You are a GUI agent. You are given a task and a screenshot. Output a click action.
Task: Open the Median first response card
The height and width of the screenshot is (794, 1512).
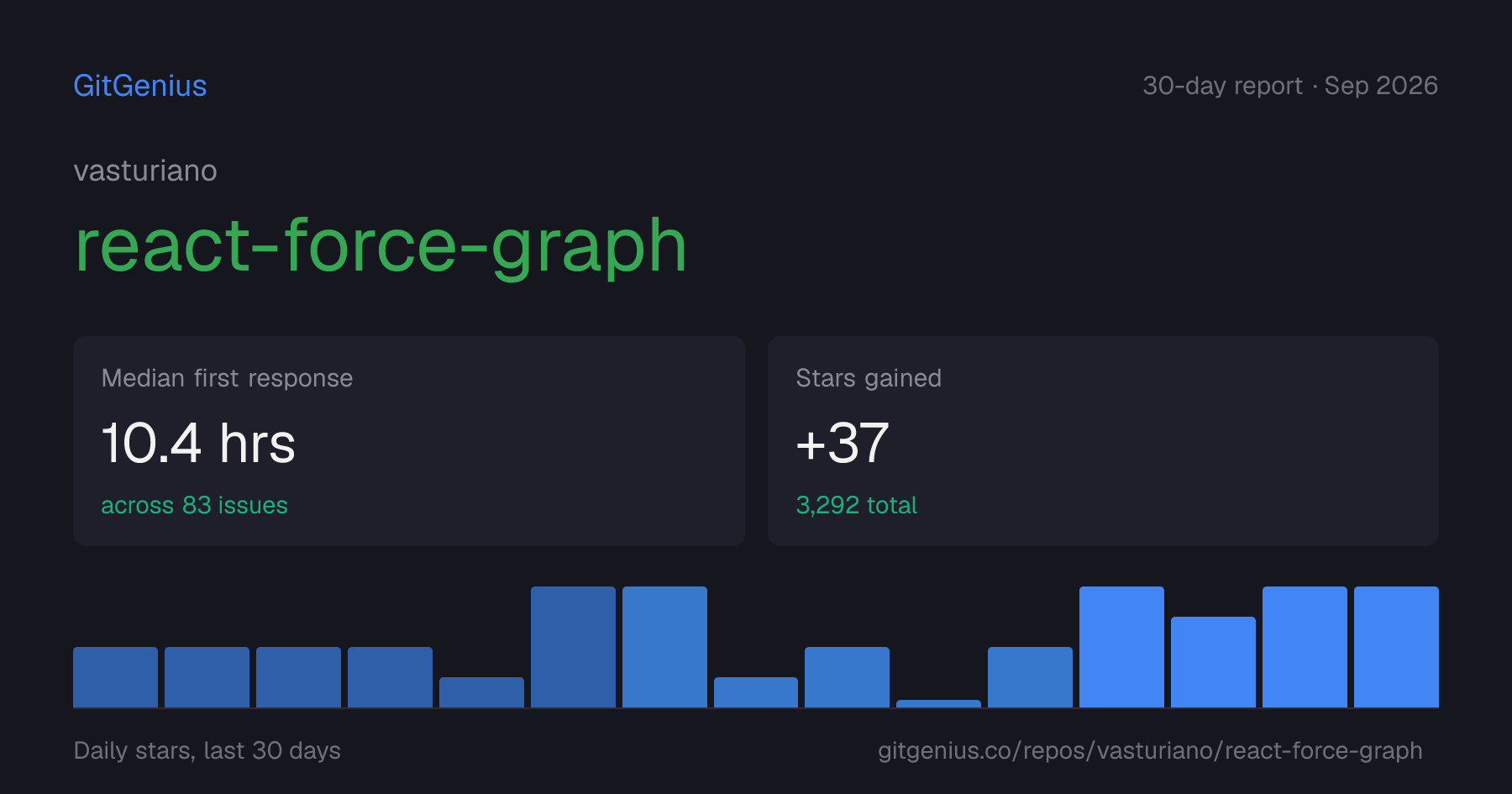tap(409, 441)
